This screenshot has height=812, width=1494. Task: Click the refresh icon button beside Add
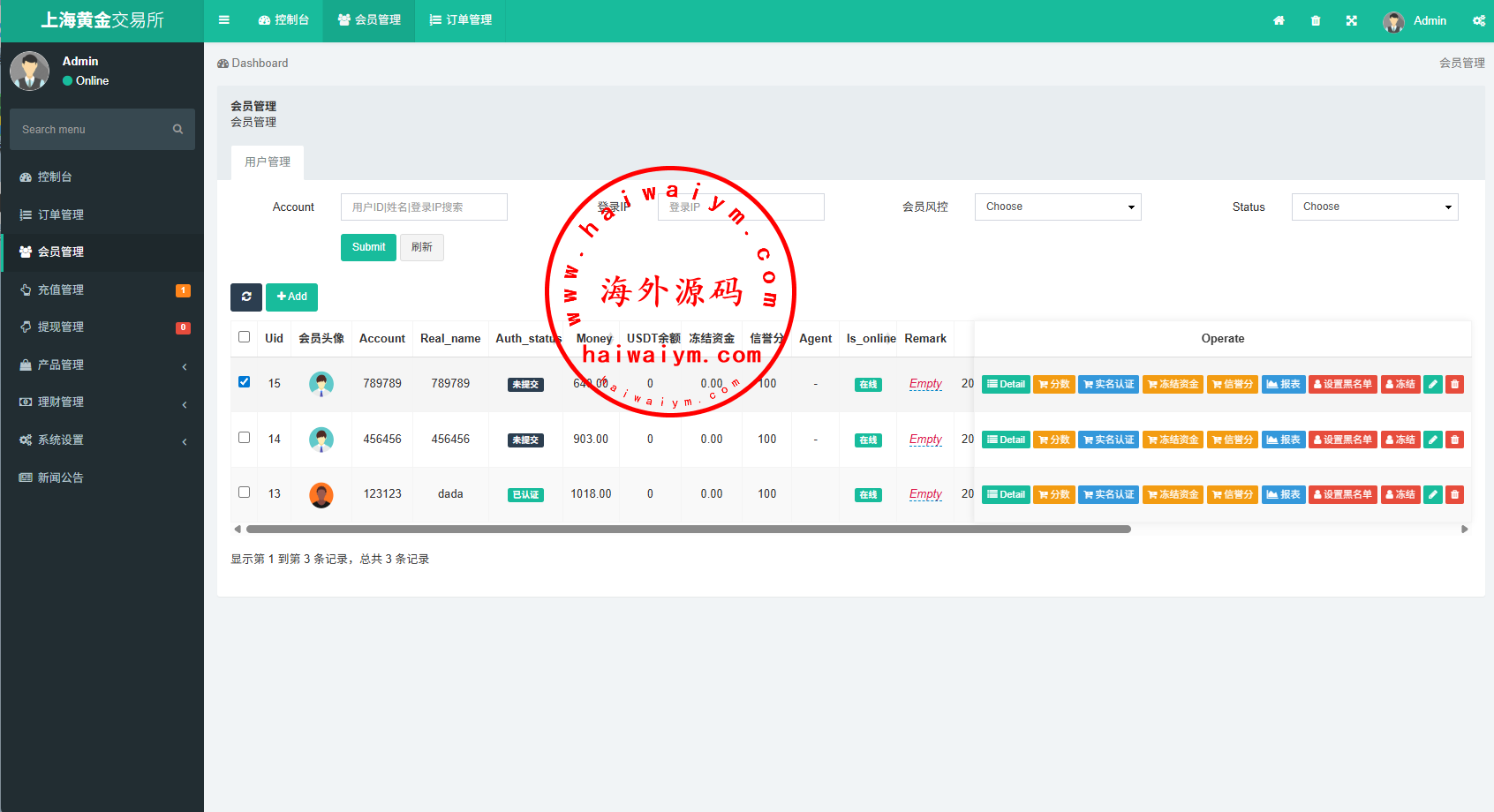tap(246, 297)
